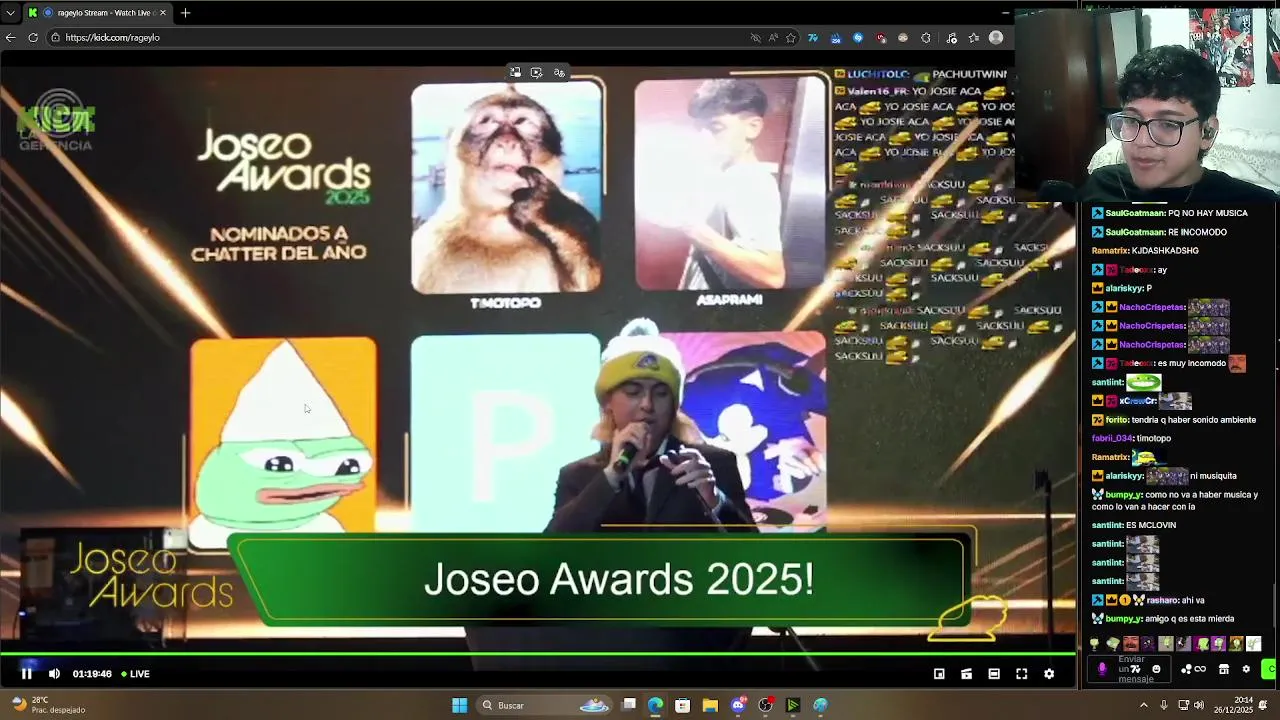Open the 7TV browser extension
Image resolution: width=1280 pixels, height=720 pixels.
coord(813,38)
